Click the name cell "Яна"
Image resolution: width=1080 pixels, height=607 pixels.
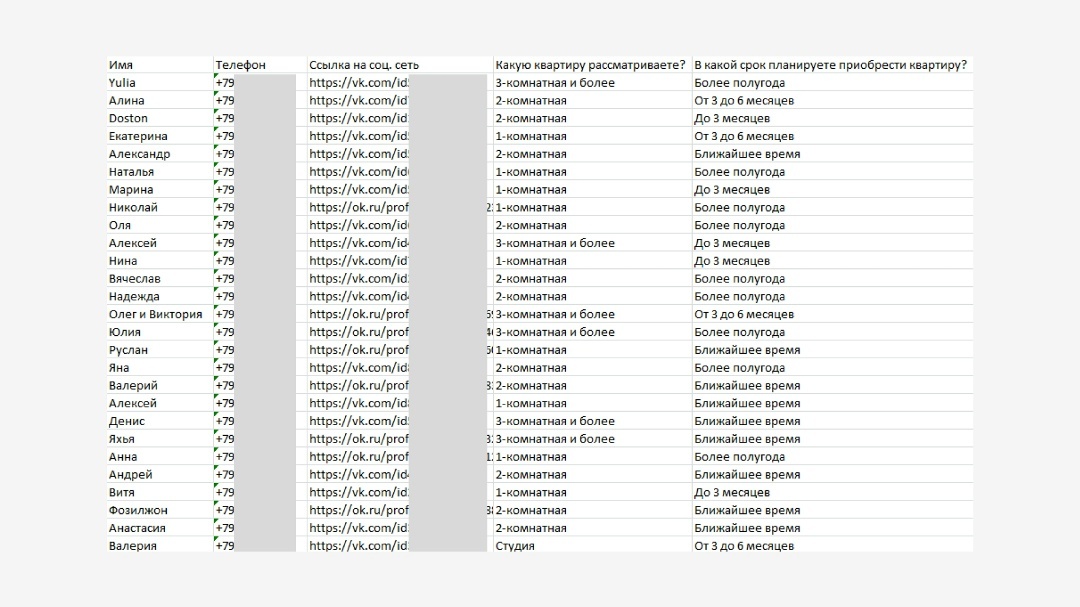point(160,368)
